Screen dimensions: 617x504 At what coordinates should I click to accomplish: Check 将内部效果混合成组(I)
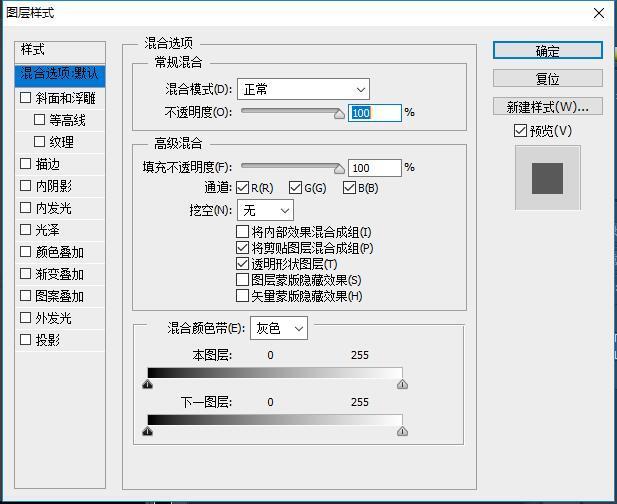coord(242,232)
